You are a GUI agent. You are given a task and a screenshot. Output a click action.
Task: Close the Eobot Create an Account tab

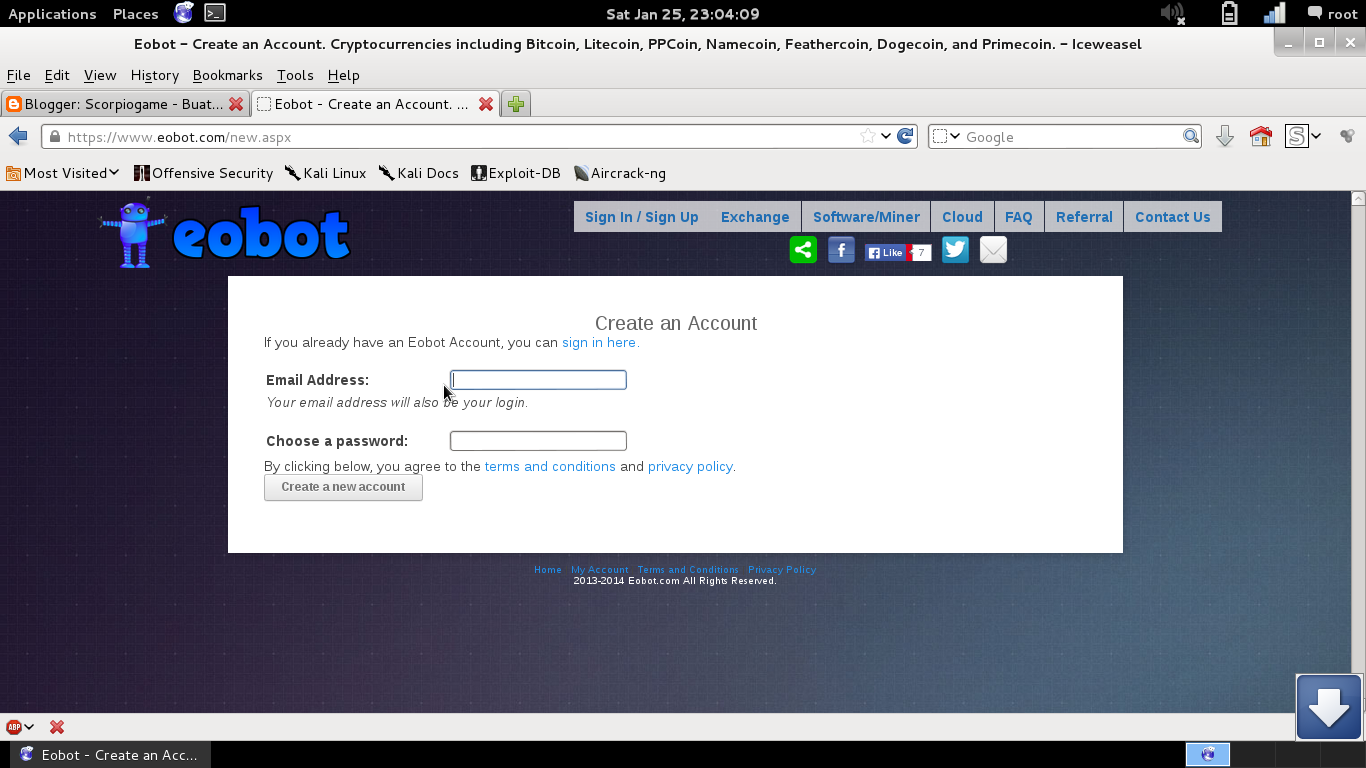[x=486, y=104]
